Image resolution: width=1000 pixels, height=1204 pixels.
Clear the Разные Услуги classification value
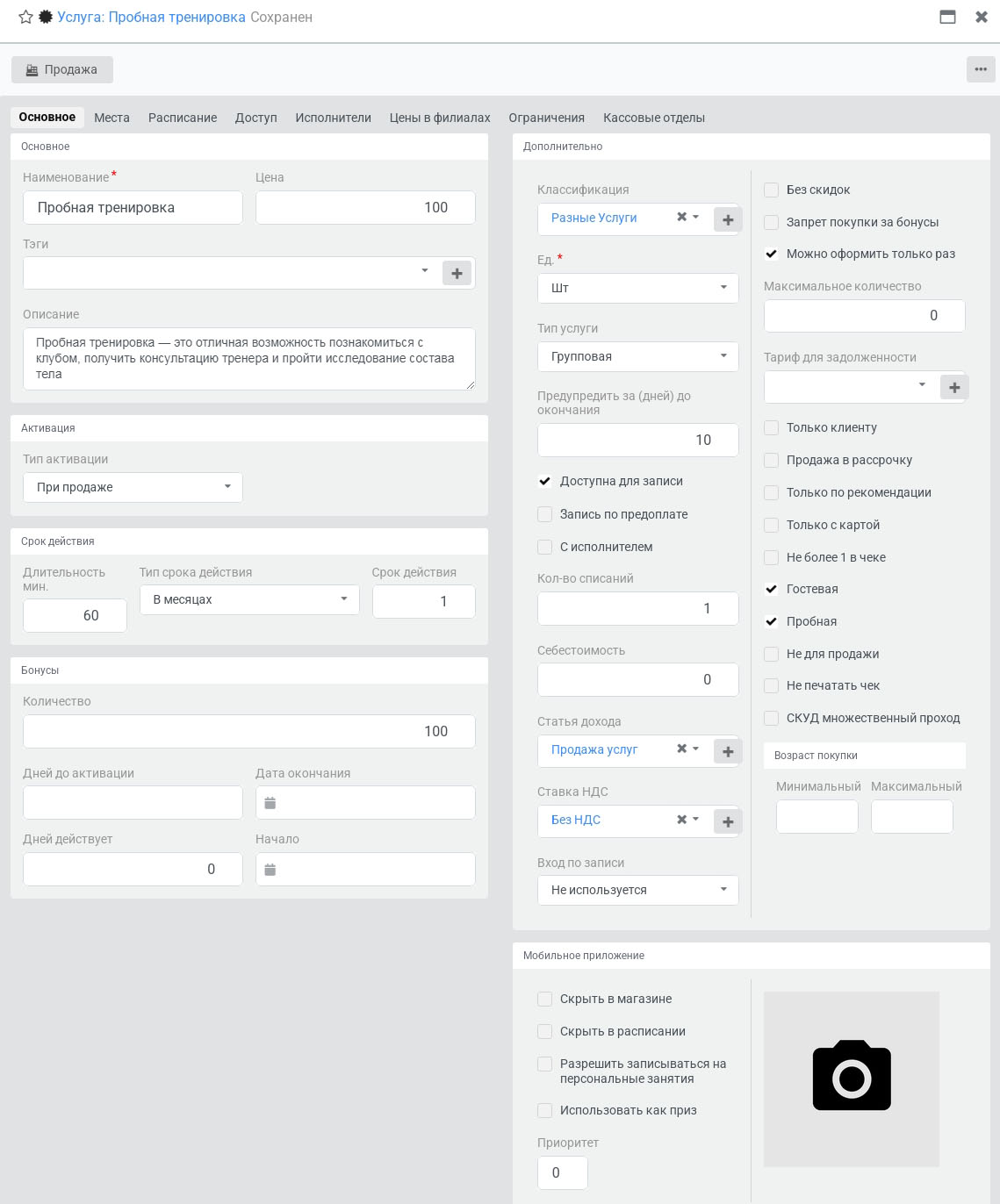point(681,217)
